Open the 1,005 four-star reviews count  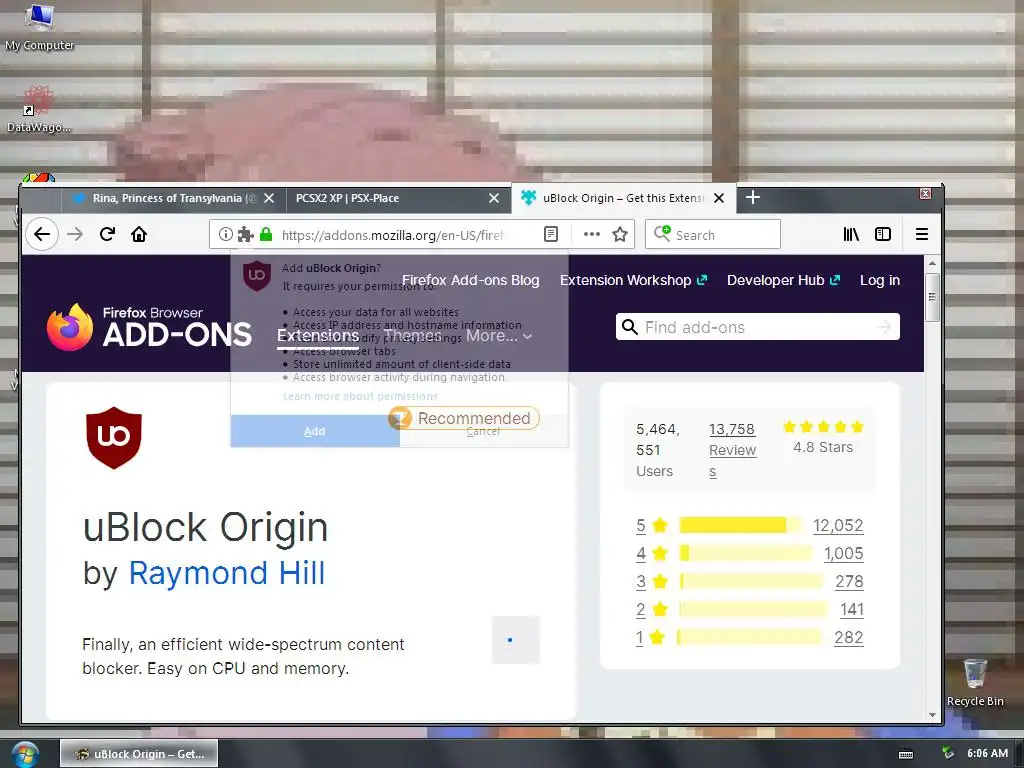[x=844, y=553]
